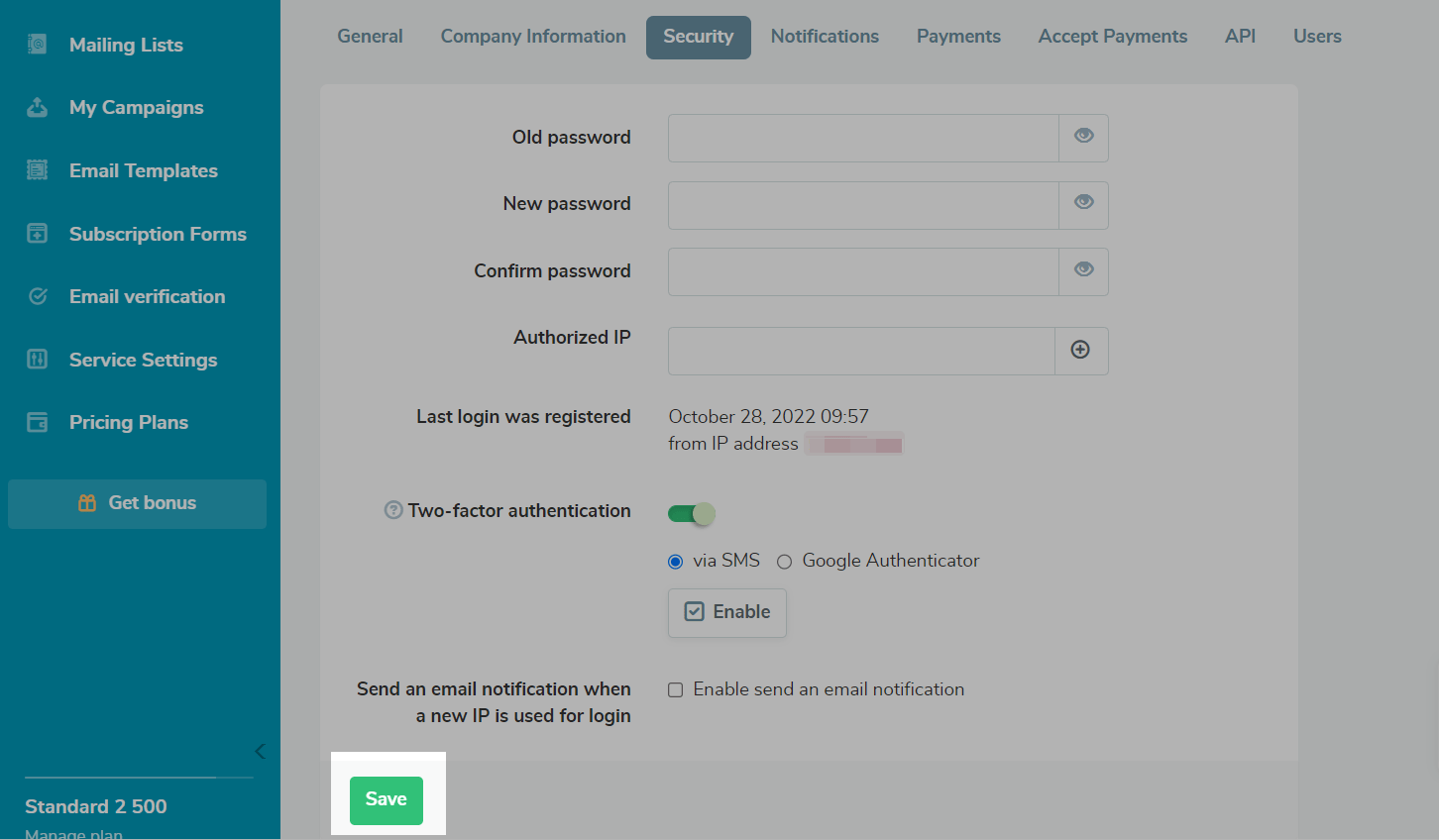Screen dimensions: 1439x840
Task: Switch to the Notifications tab
Action: coord(825,37)
